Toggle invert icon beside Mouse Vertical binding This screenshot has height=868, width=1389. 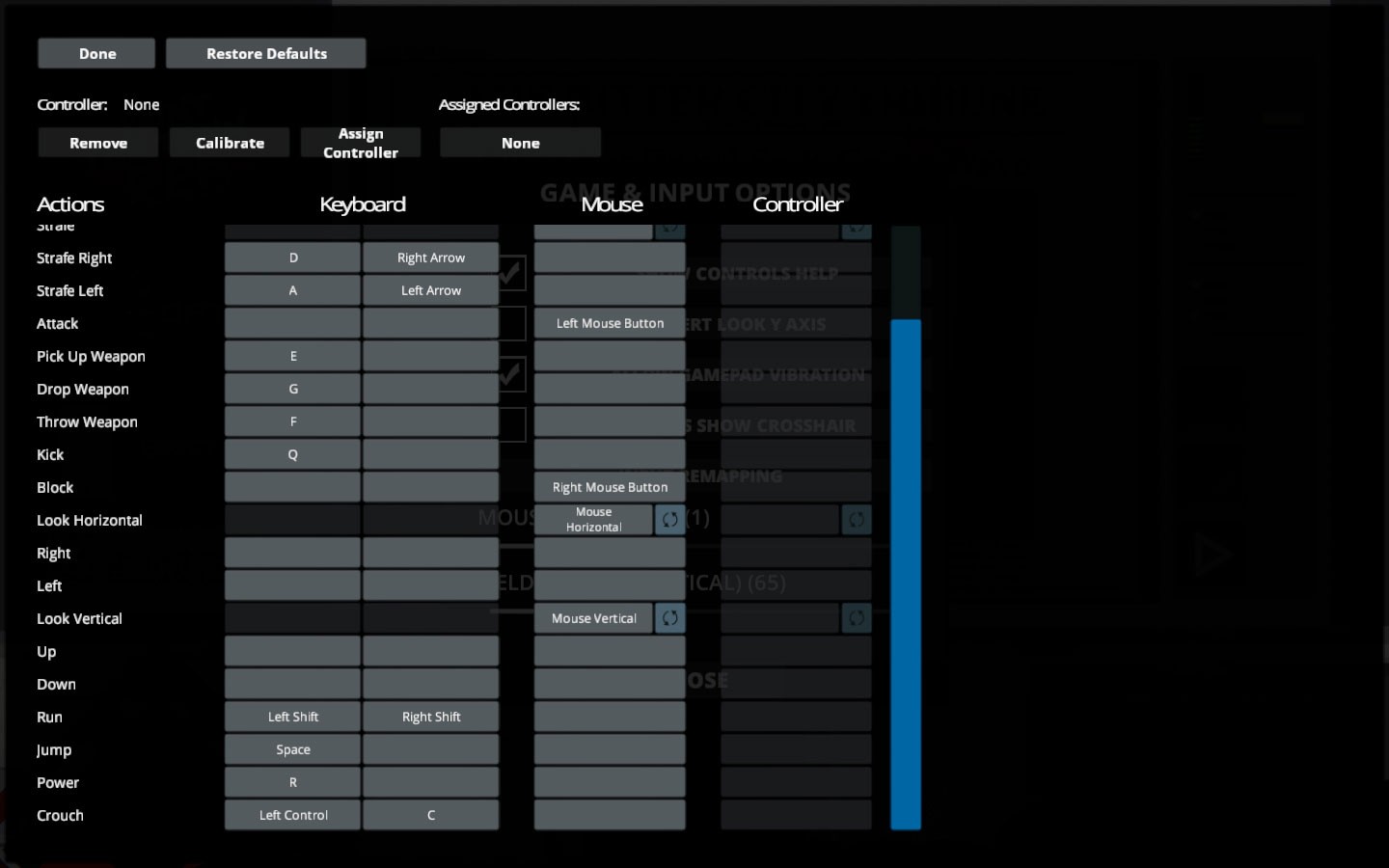669,618
